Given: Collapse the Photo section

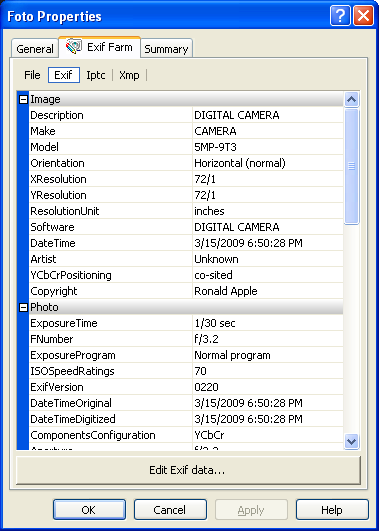Looking at the screenshot, I should [x=23, y=308].
